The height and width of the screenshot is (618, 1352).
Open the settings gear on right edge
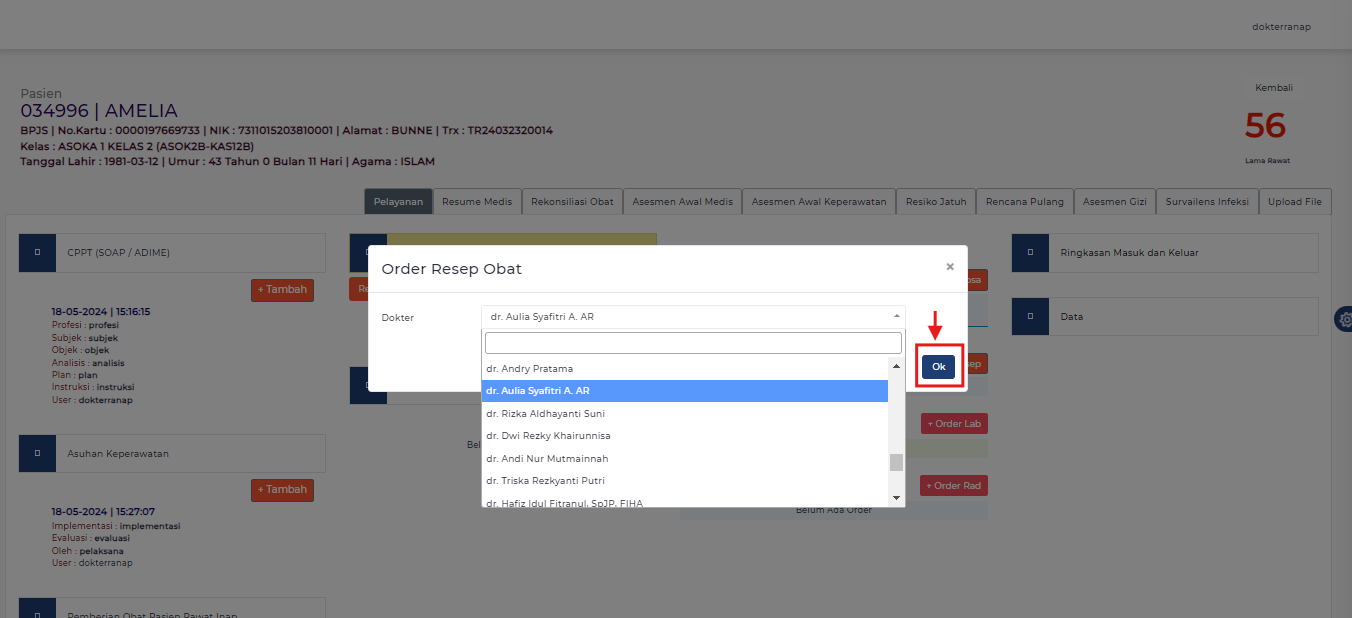tap(1345, 319)
